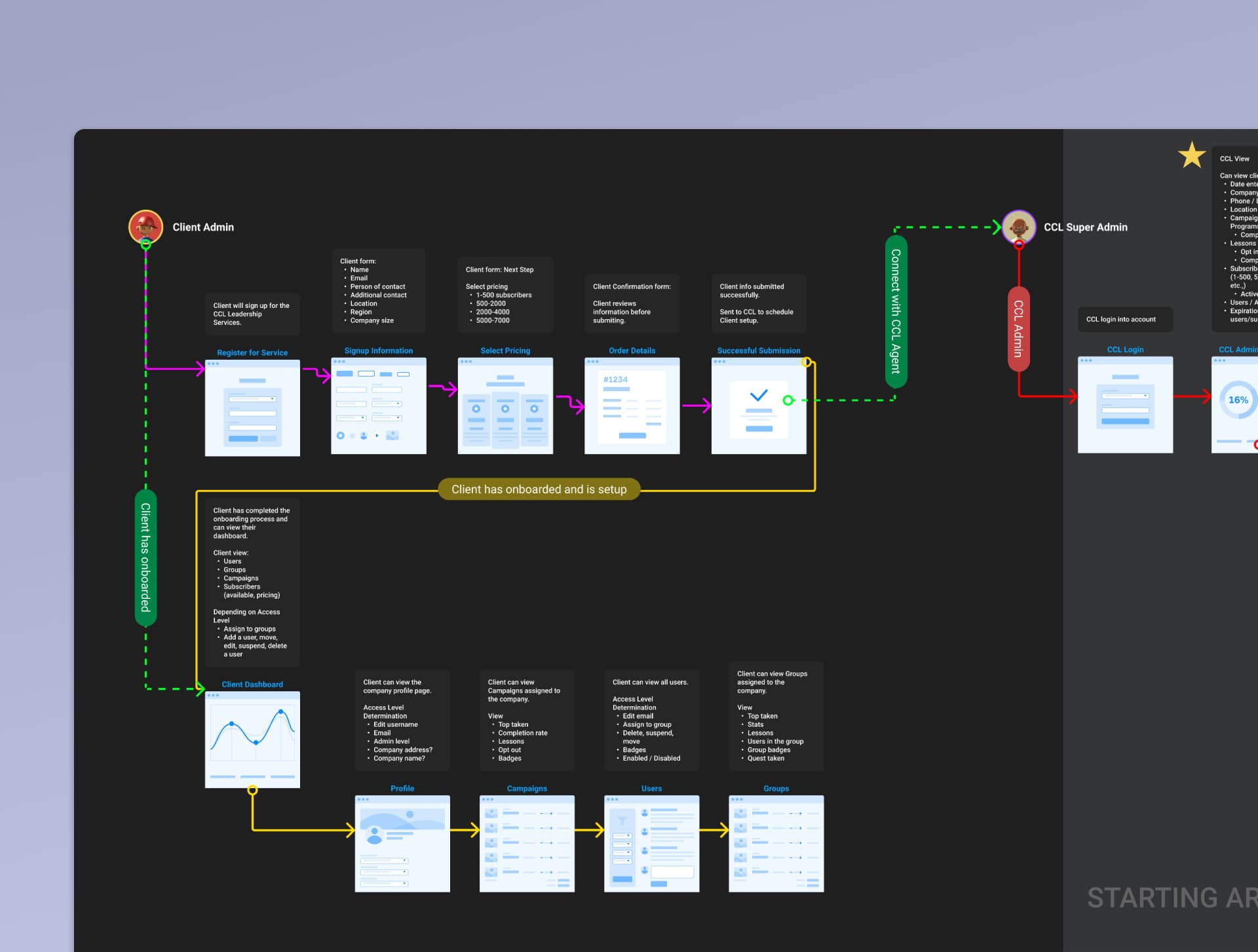Click the Client Admin avatar icon
1258x952 pixels.
145,227
